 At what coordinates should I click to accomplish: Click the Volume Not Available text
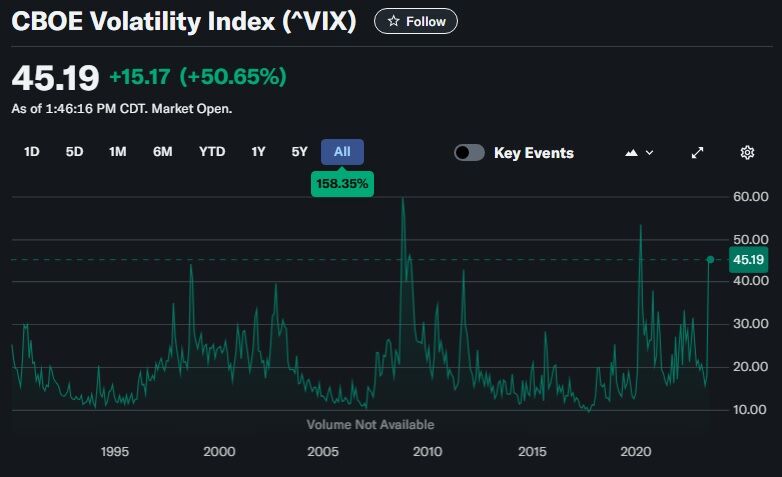(x=370, y=425)
